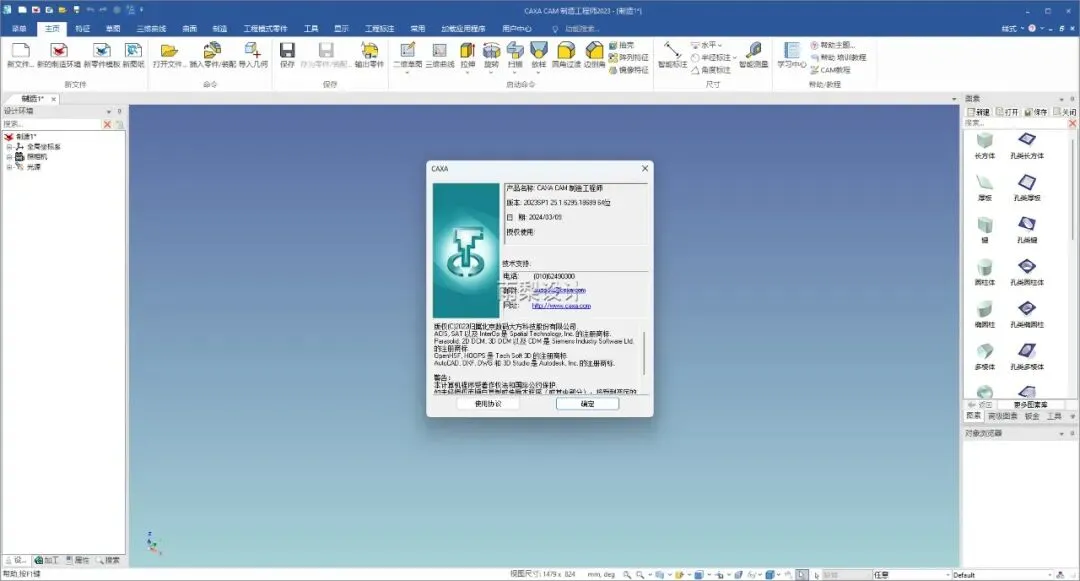Click the 更多图素库 more libraries button
Image resolution: width=1080 pixels, height=581 pixels.
[1030, 405]
